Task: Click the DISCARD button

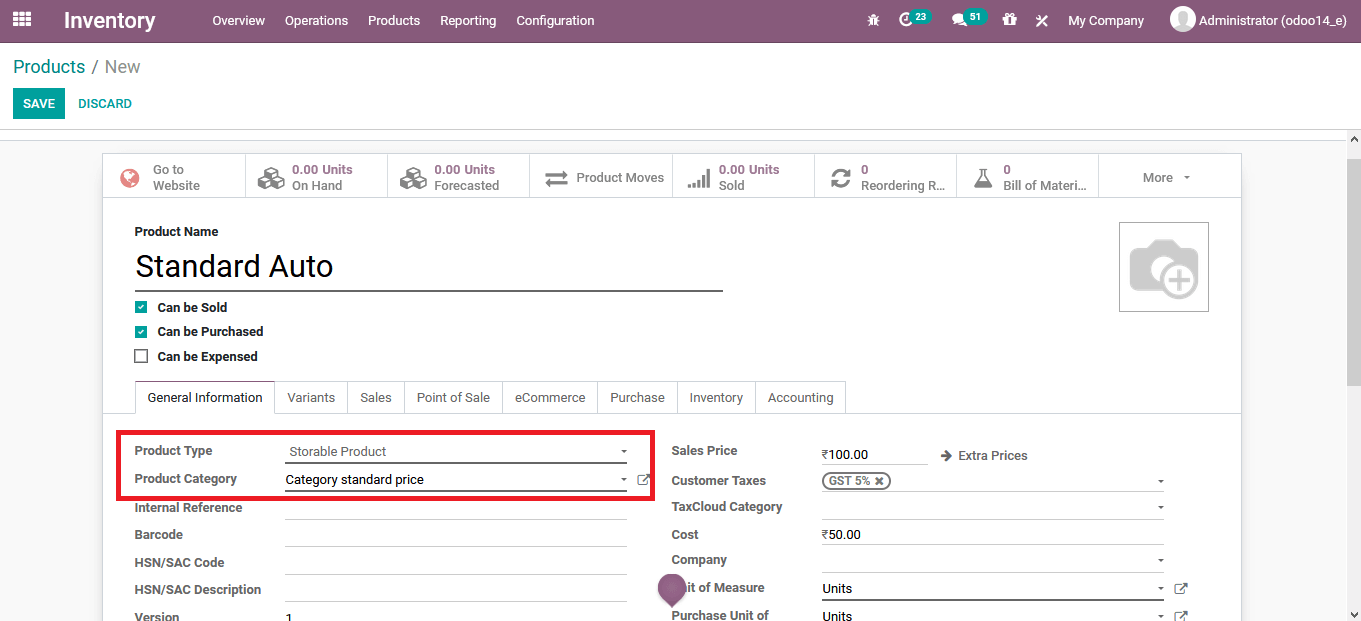Action: coord(105,104)
